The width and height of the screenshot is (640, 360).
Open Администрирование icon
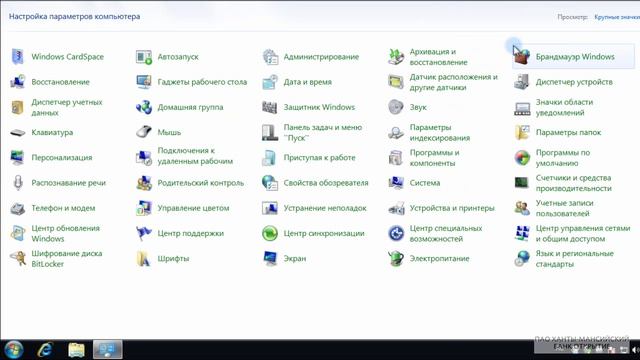[270, 57]
